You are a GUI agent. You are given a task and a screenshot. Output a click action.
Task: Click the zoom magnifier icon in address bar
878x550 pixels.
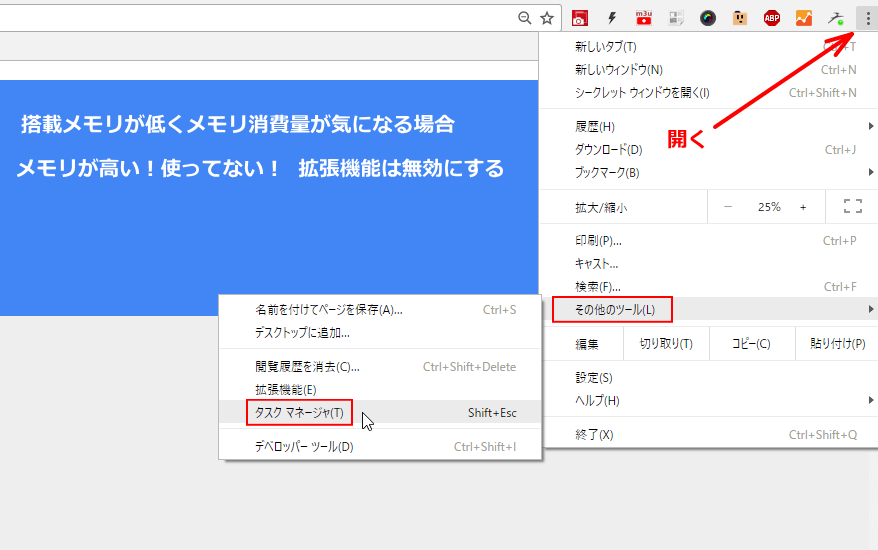[524, 18]
